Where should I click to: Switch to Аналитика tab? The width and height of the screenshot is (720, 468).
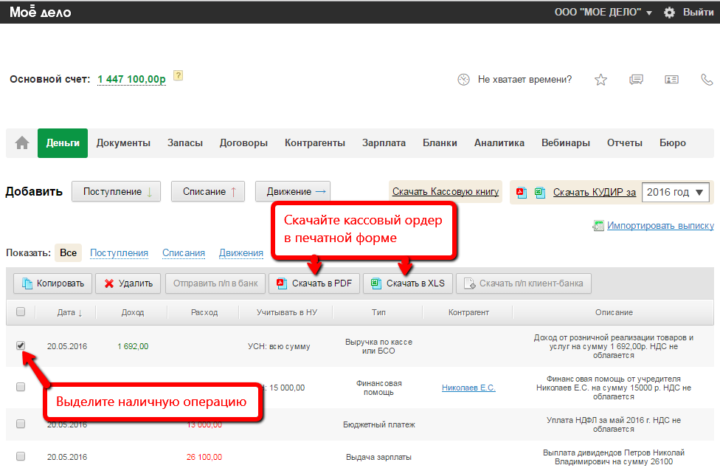click(x=499, y=143)
